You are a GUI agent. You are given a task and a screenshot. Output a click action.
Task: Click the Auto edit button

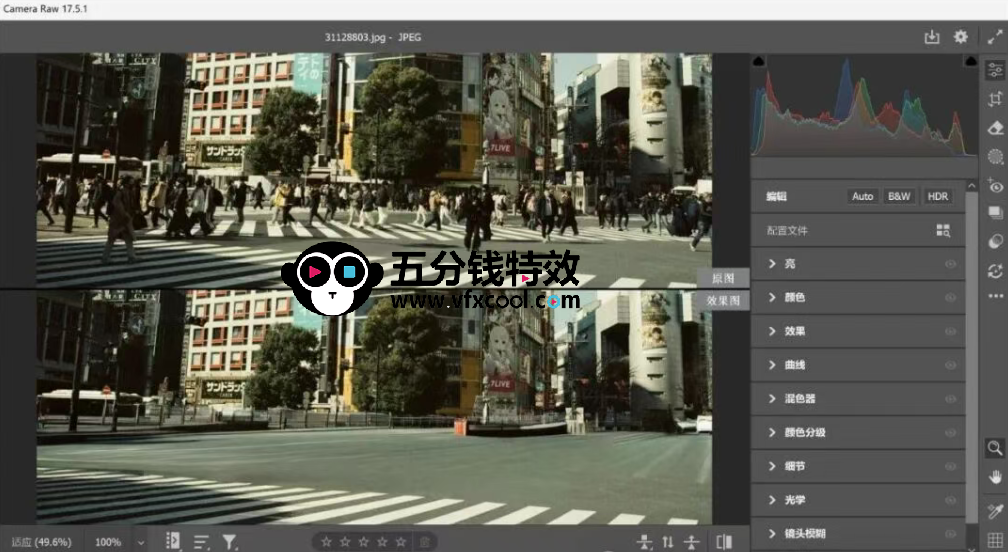click(x=862, y=196)
